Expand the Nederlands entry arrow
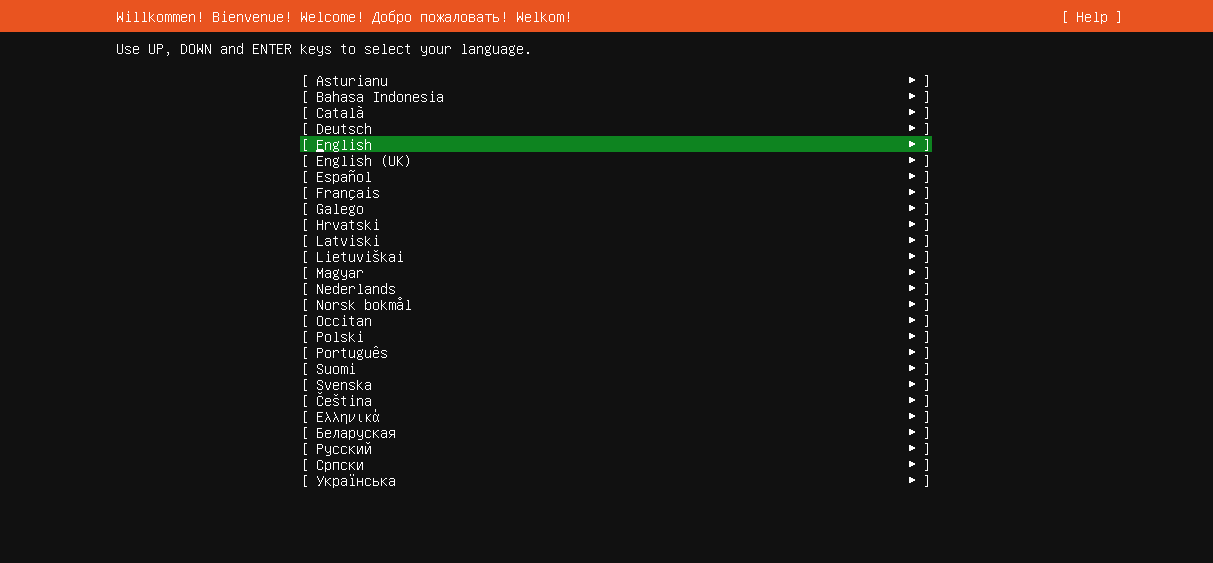This screenshot has height=563, width=1213. tap(912, 289)
